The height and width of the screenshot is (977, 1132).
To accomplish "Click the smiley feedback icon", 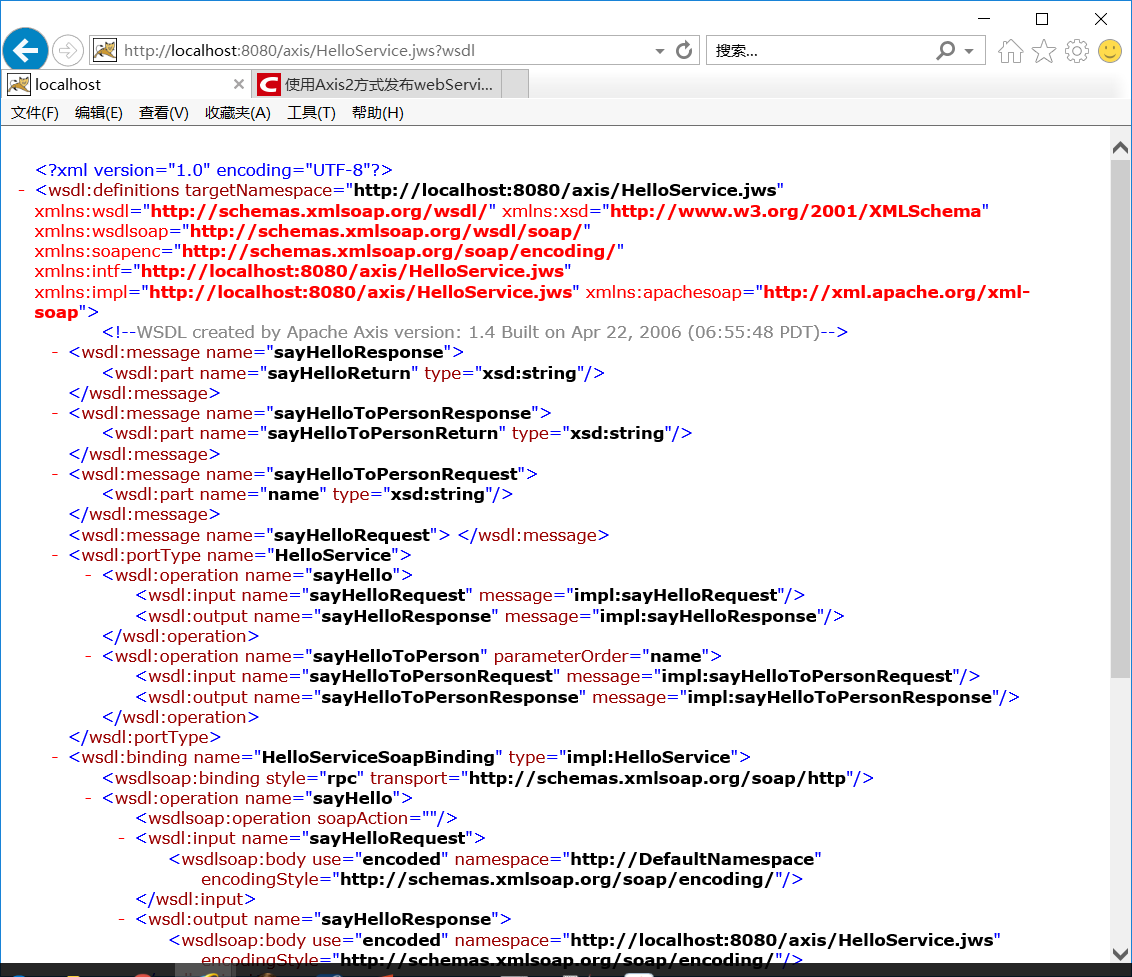I will 1110,51.
